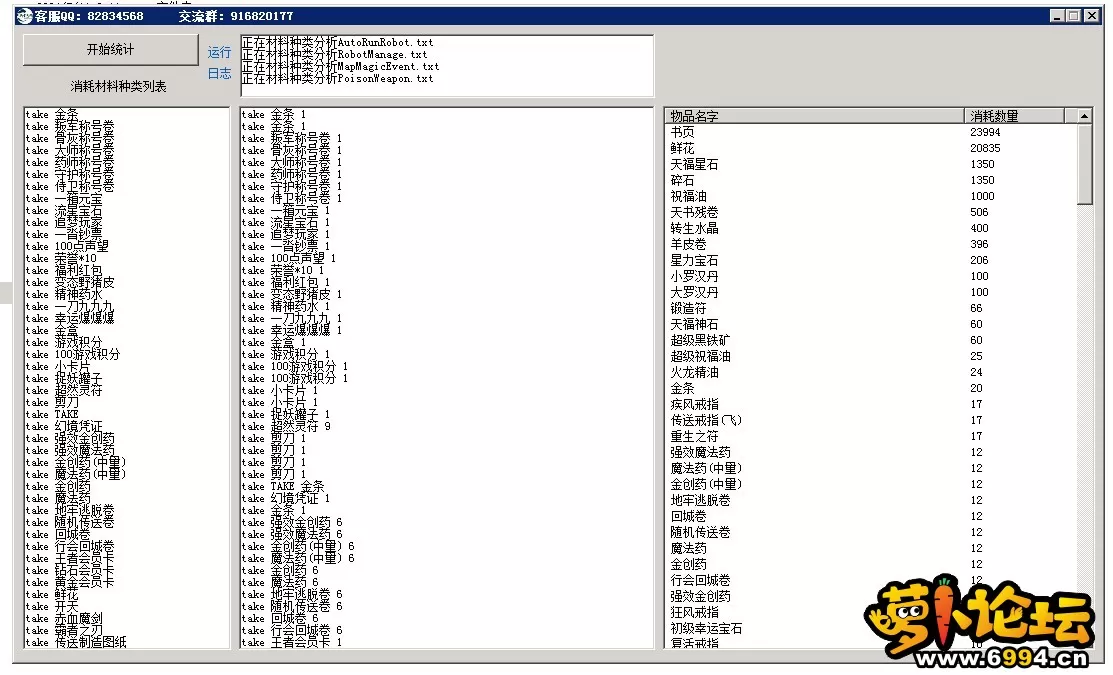Click the 开始统计 button
The width and height of the screenshot is (1113, 675).
pyautogui.click(x=110, y=50)
